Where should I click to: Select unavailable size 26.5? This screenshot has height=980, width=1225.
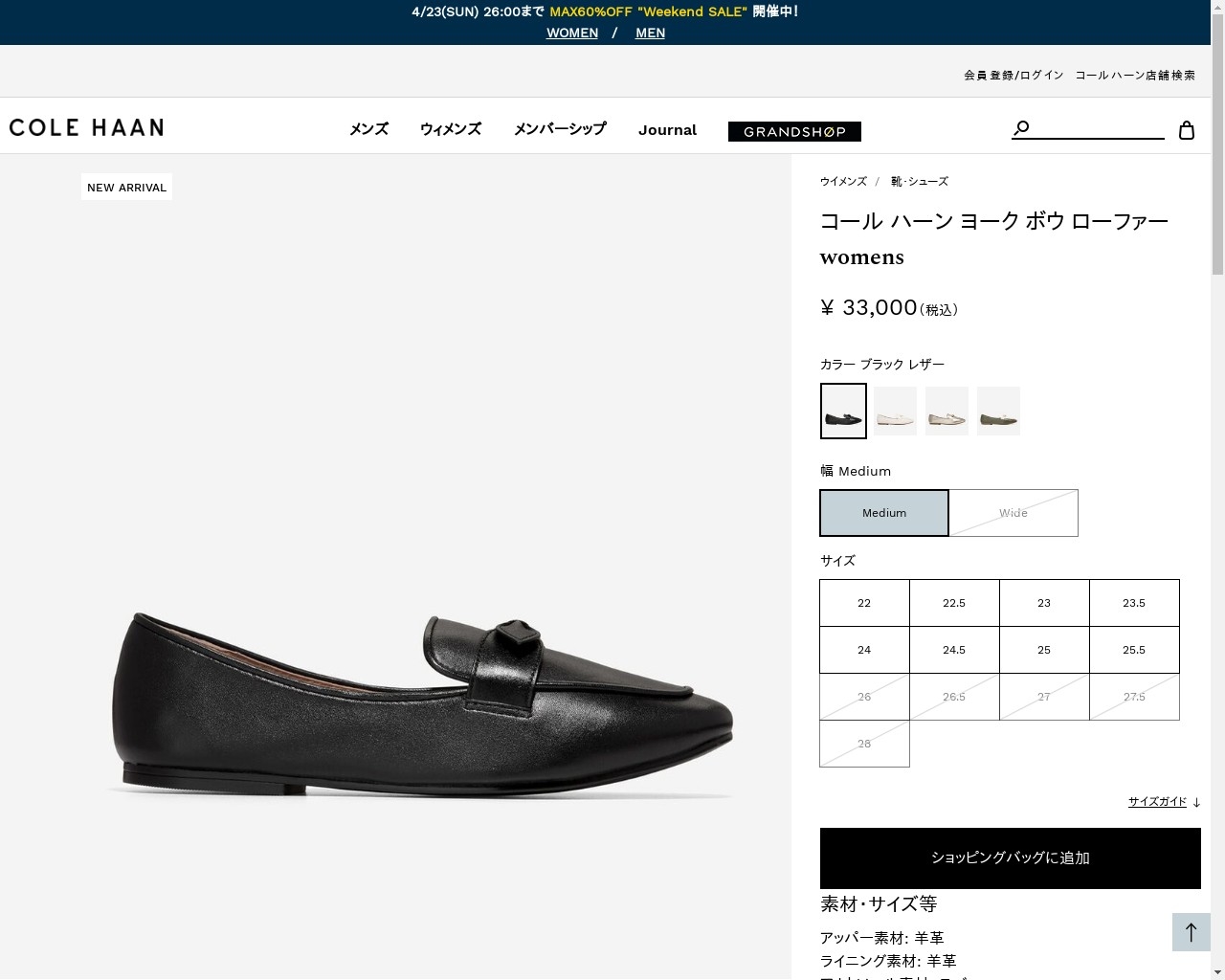(954, 697)
